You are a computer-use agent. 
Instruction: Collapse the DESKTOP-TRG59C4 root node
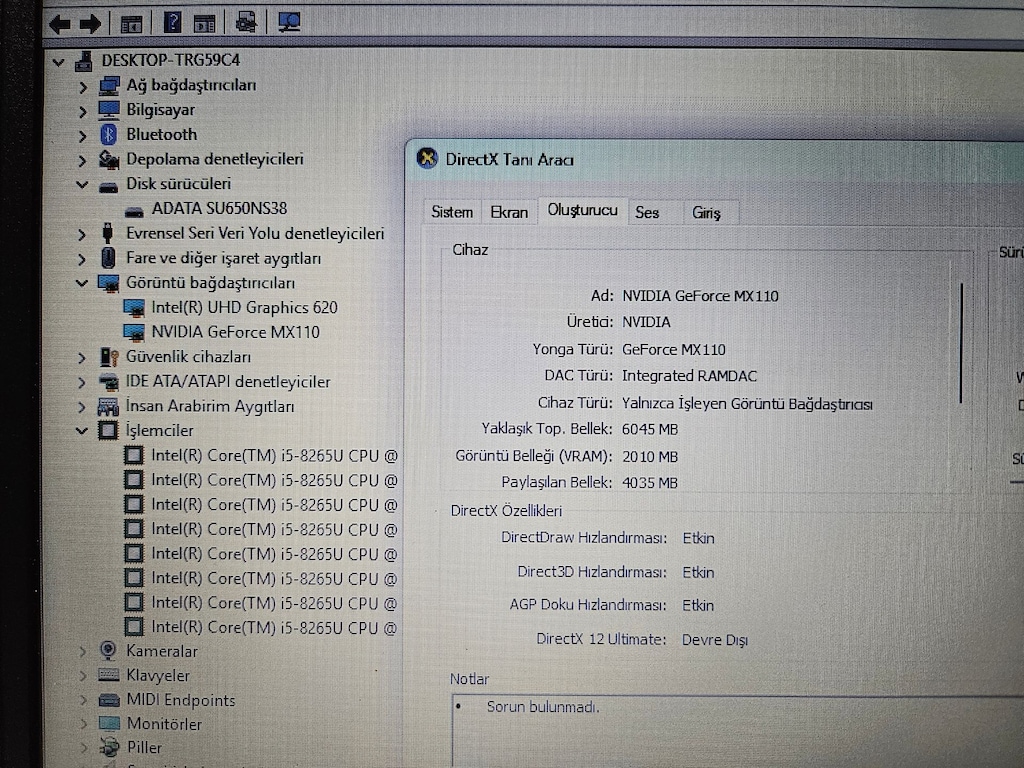58,63
